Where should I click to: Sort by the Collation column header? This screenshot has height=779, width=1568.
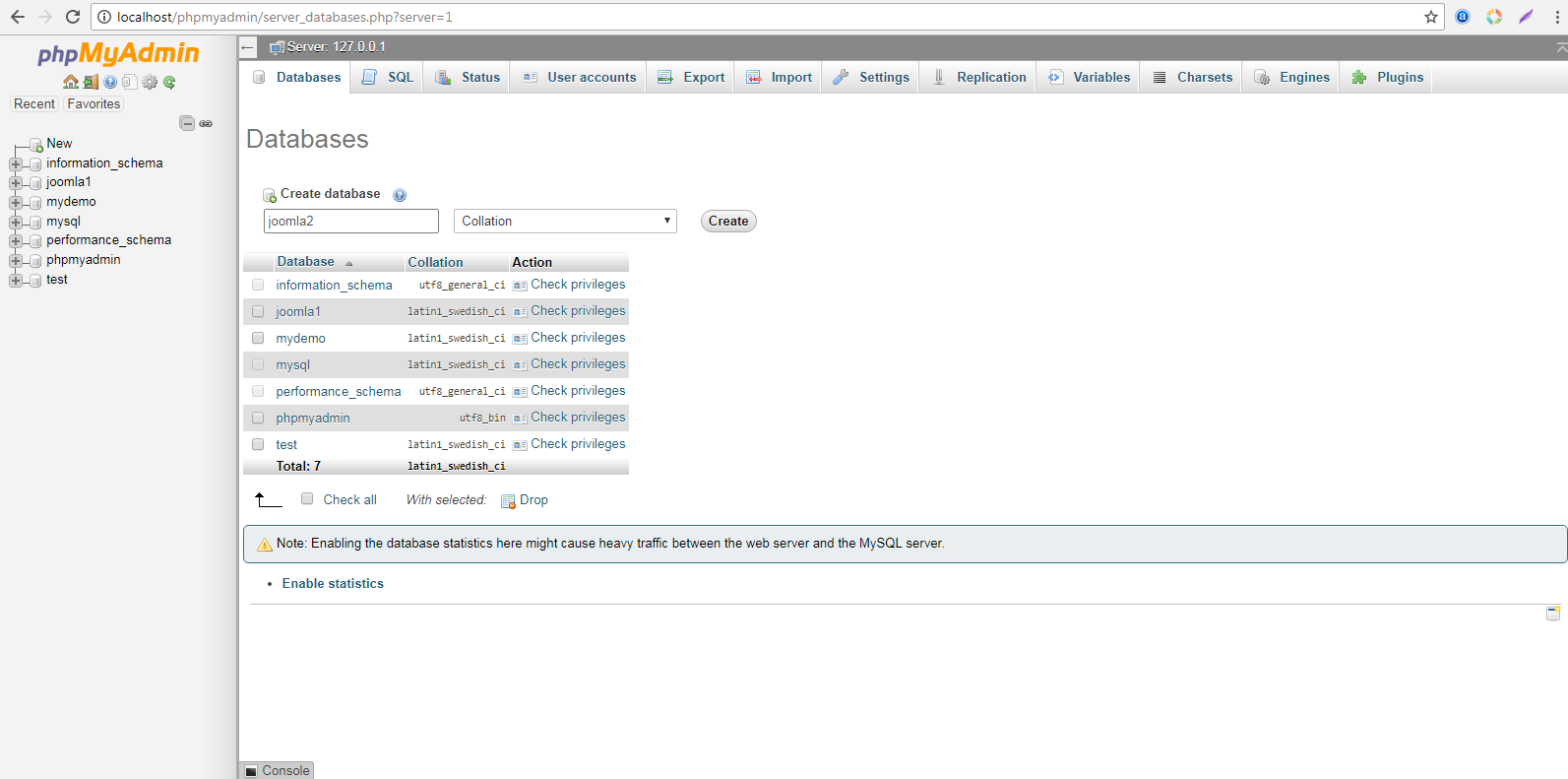(x=435, y=263)
